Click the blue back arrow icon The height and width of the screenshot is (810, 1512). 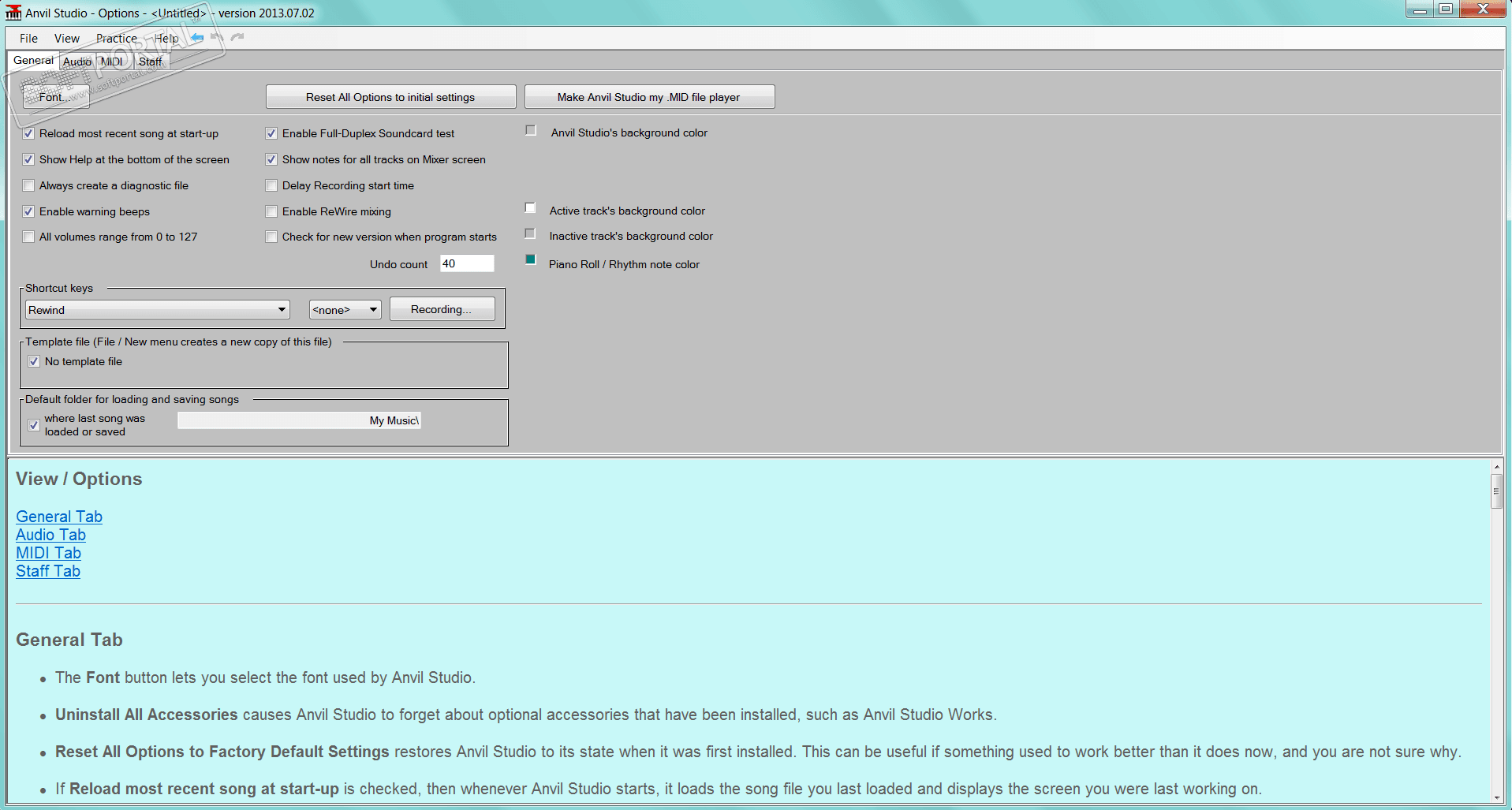197,37
